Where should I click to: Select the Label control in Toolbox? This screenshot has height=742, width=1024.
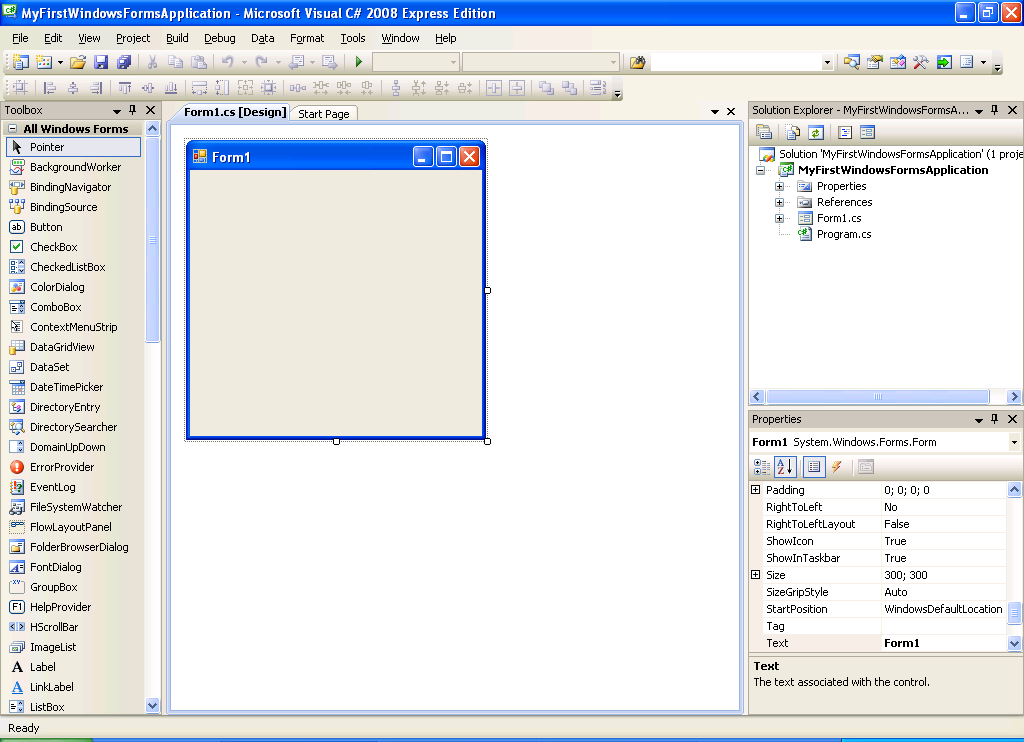73,667
